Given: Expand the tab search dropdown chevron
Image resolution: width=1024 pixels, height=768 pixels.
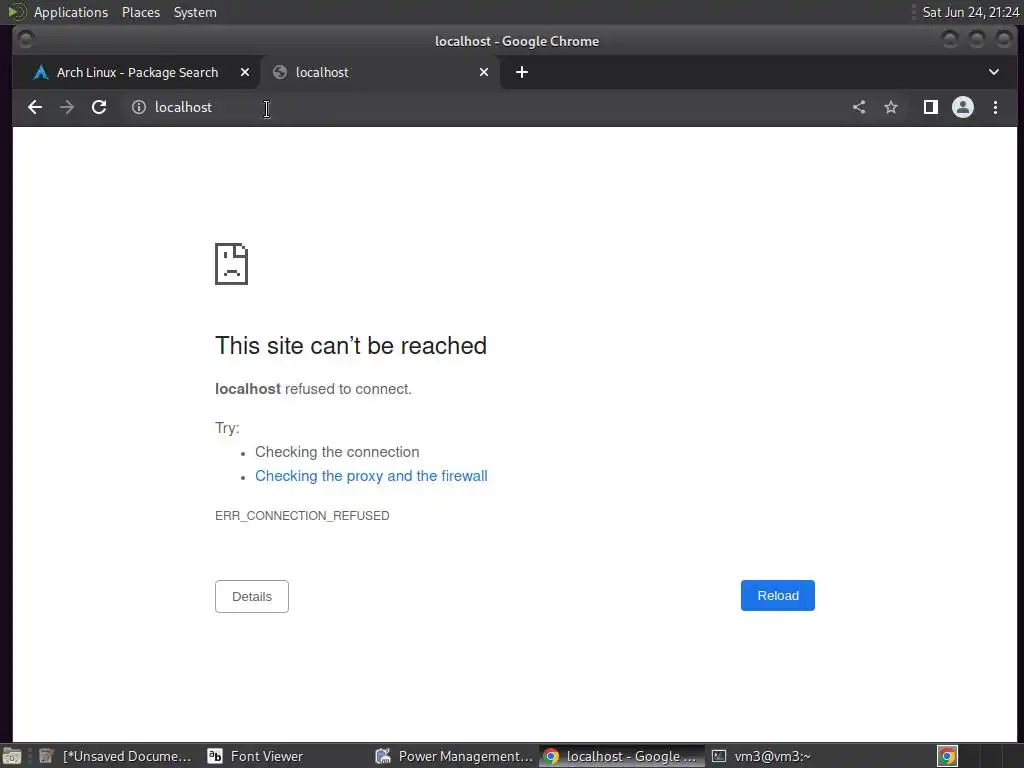Looking at the screenshot, I should point(993,72).
